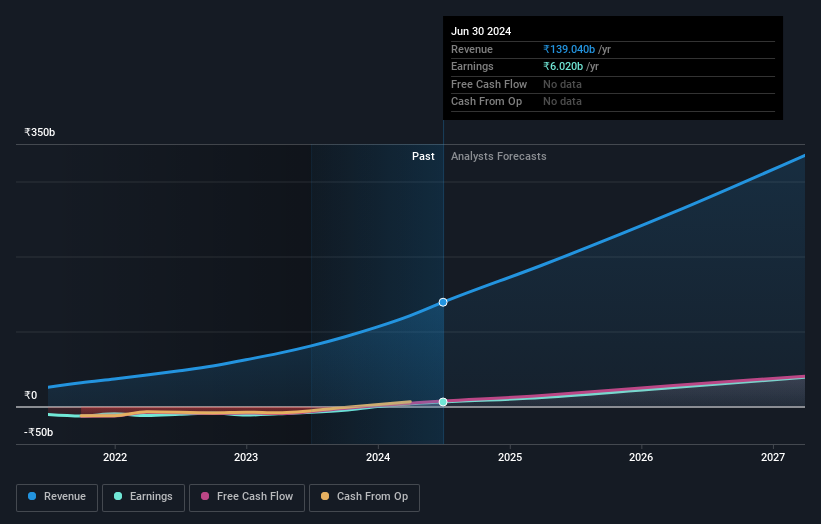Screen dimensions: 821x524
Task: Toggle the Free Cash Flow legend button
Action: [x=247, y=497]
